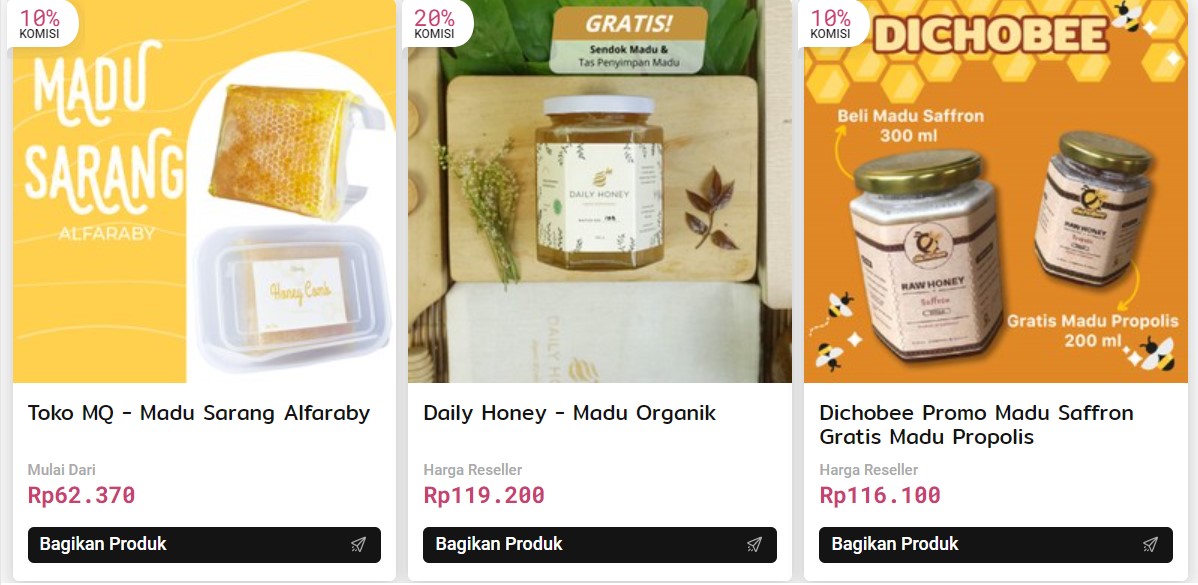Click the Mulai Dari label above Rp62.370
The image size is (1198, 585).
pyautogui.click(x=62, y=470)
